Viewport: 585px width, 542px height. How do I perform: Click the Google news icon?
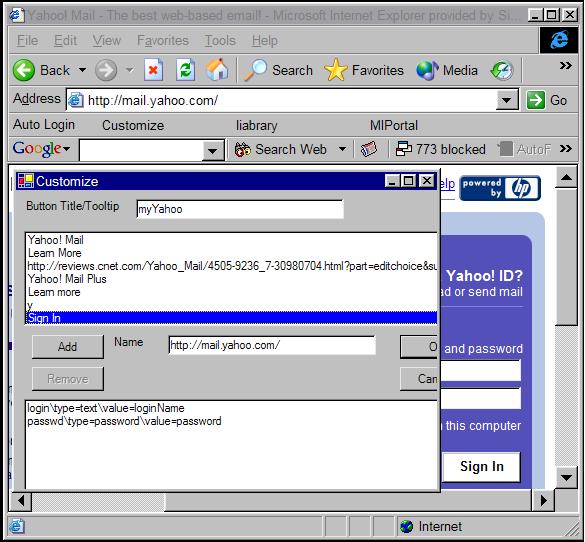tap(369, 149)
